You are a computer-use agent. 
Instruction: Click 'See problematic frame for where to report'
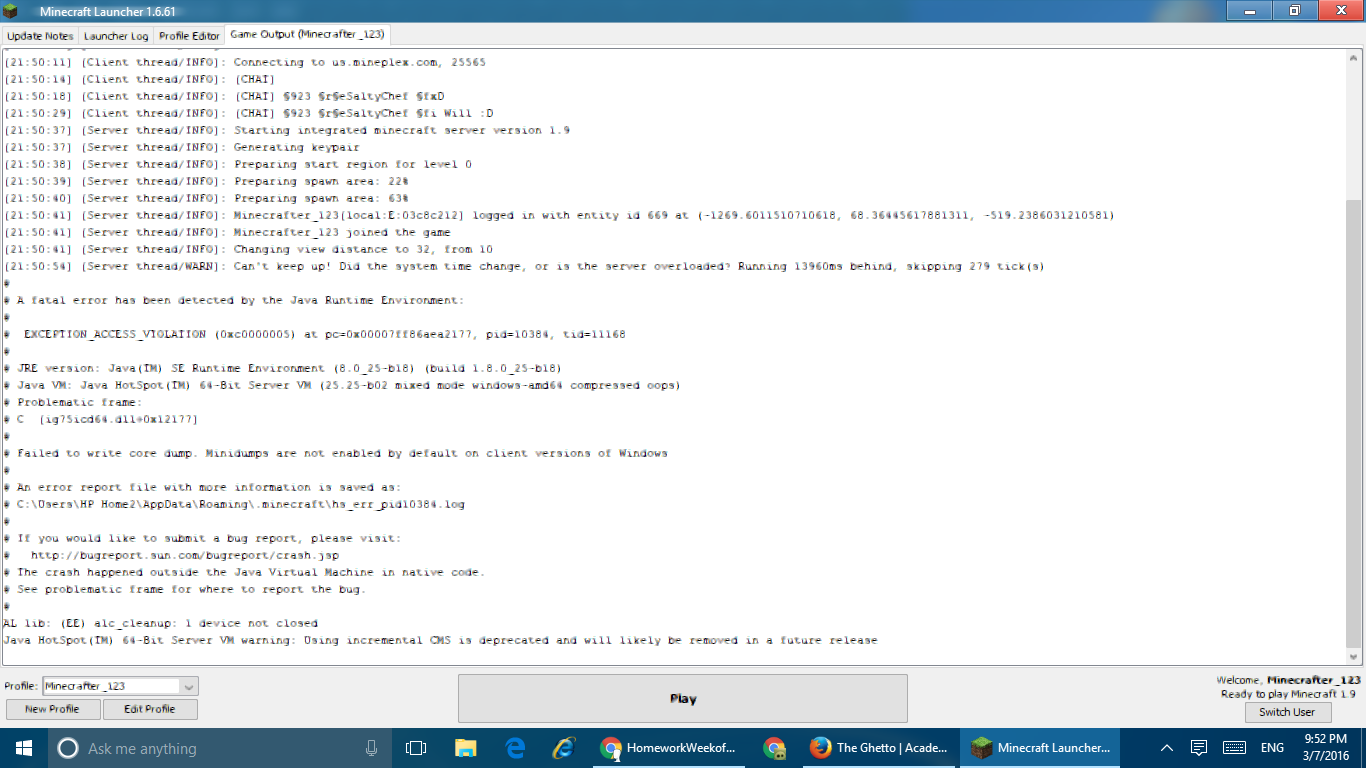185,589
